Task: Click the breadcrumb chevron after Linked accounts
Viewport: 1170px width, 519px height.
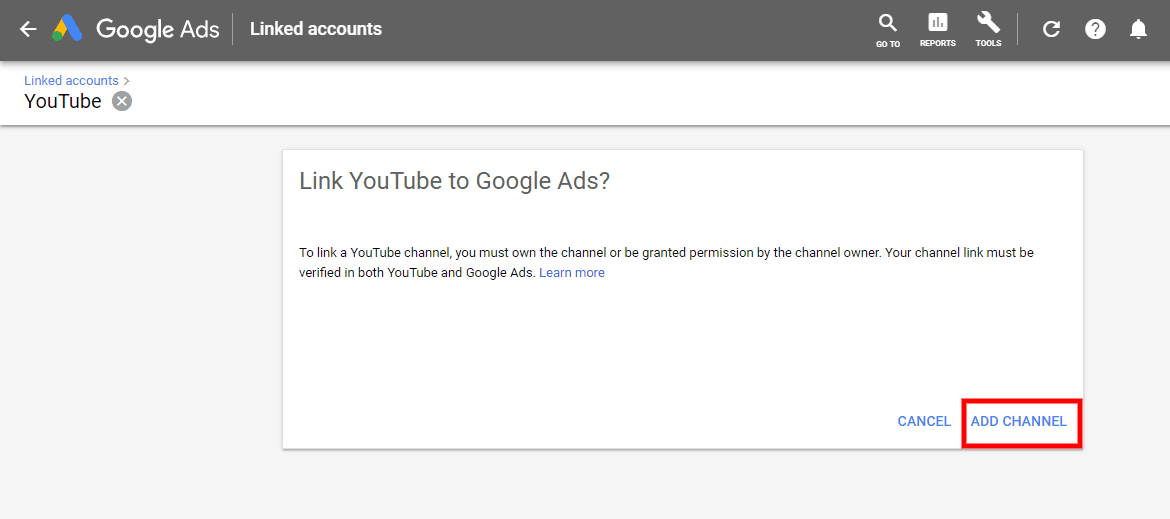Action: [127, 80]
